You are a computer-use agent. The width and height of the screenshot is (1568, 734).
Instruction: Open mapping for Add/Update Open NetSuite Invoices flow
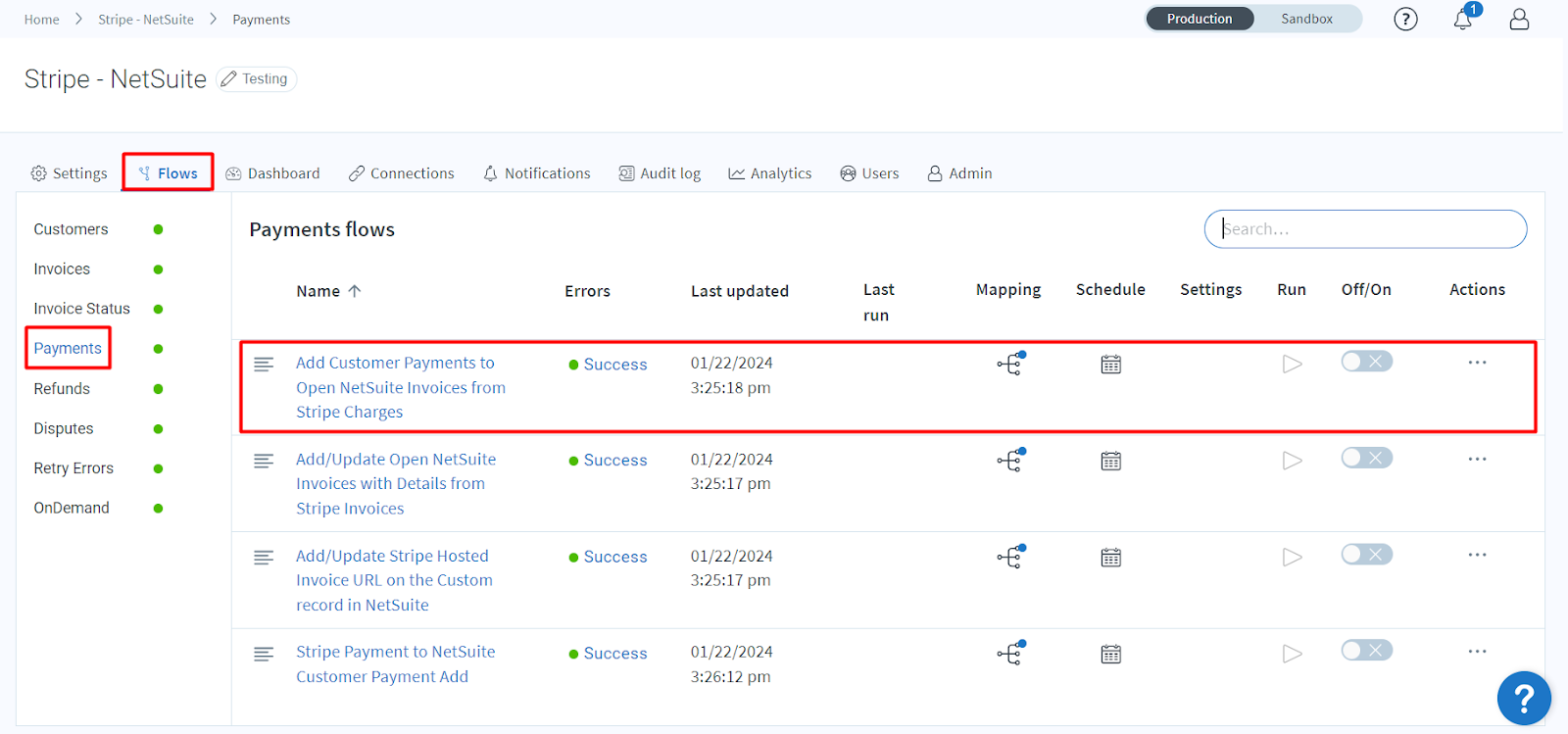coord(1010,460)
